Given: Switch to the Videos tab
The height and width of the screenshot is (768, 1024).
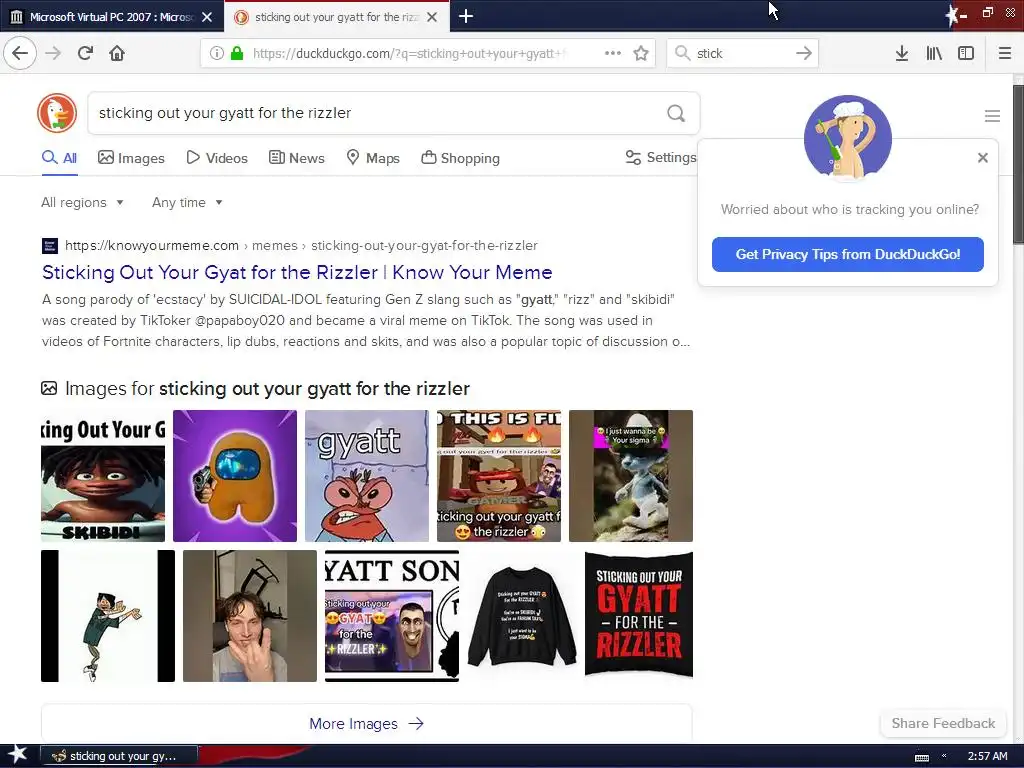Looking at the screenshot, I should [217, 158].
